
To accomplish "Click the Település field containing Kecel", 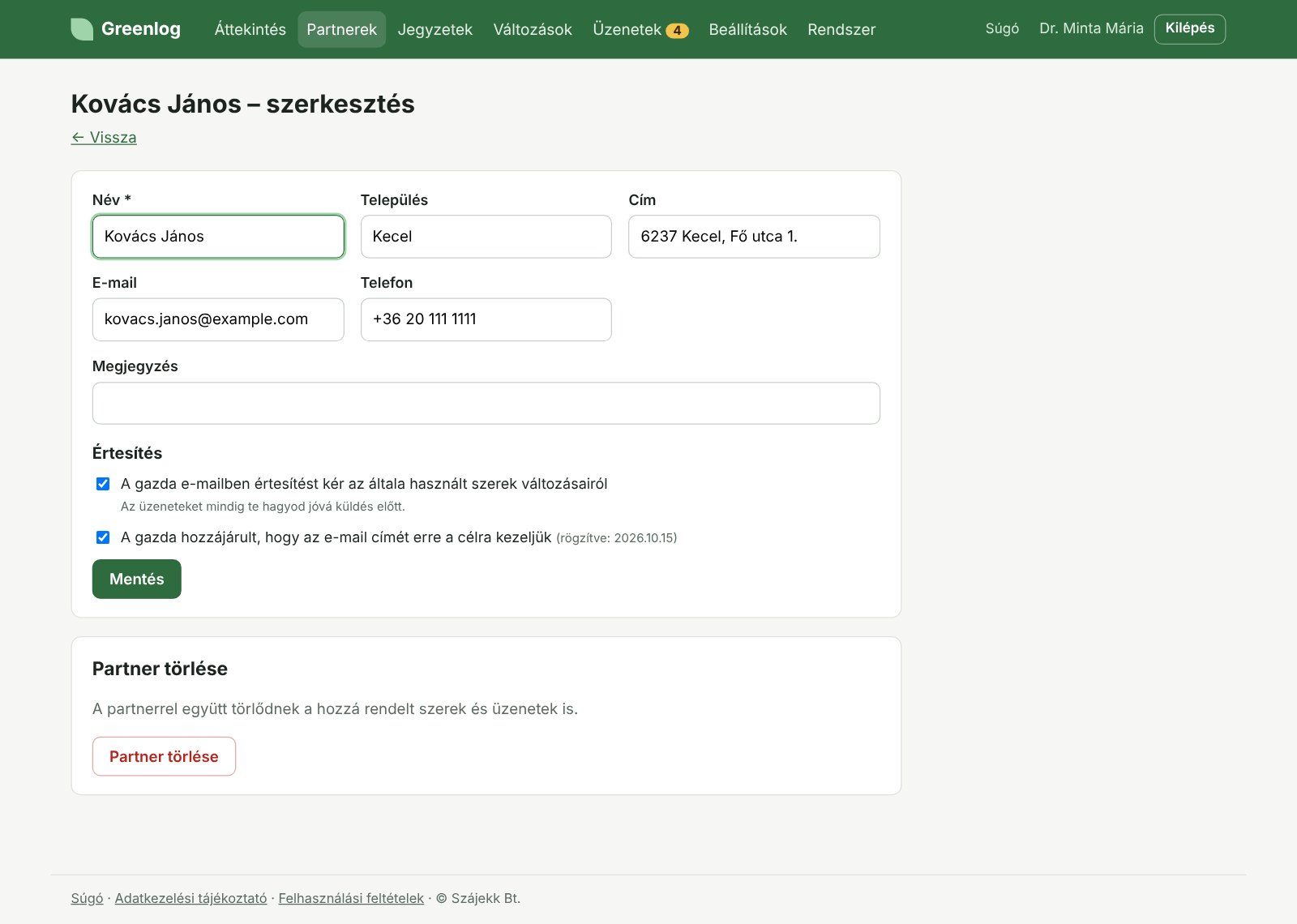I will pyautogui.click(x=486, y=237).
